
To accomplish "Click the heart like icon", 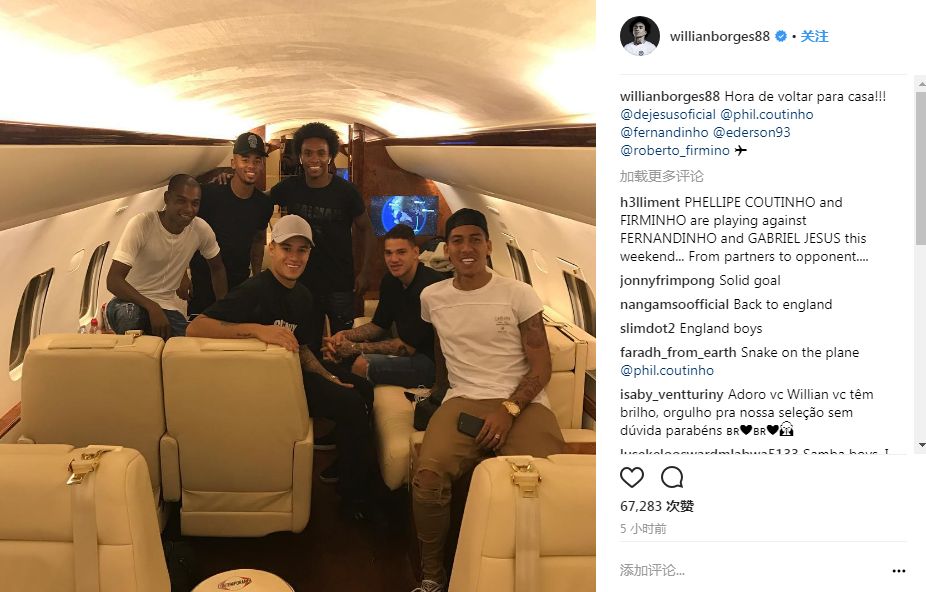I will pyautogui.click(x=631, y=477).
